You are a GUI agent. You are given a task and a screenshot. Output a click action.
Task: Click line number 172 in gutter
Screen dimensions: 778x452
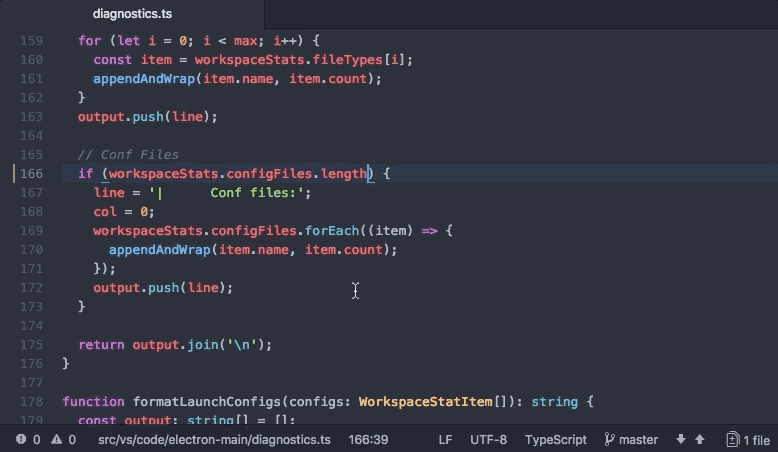(31, 288)
